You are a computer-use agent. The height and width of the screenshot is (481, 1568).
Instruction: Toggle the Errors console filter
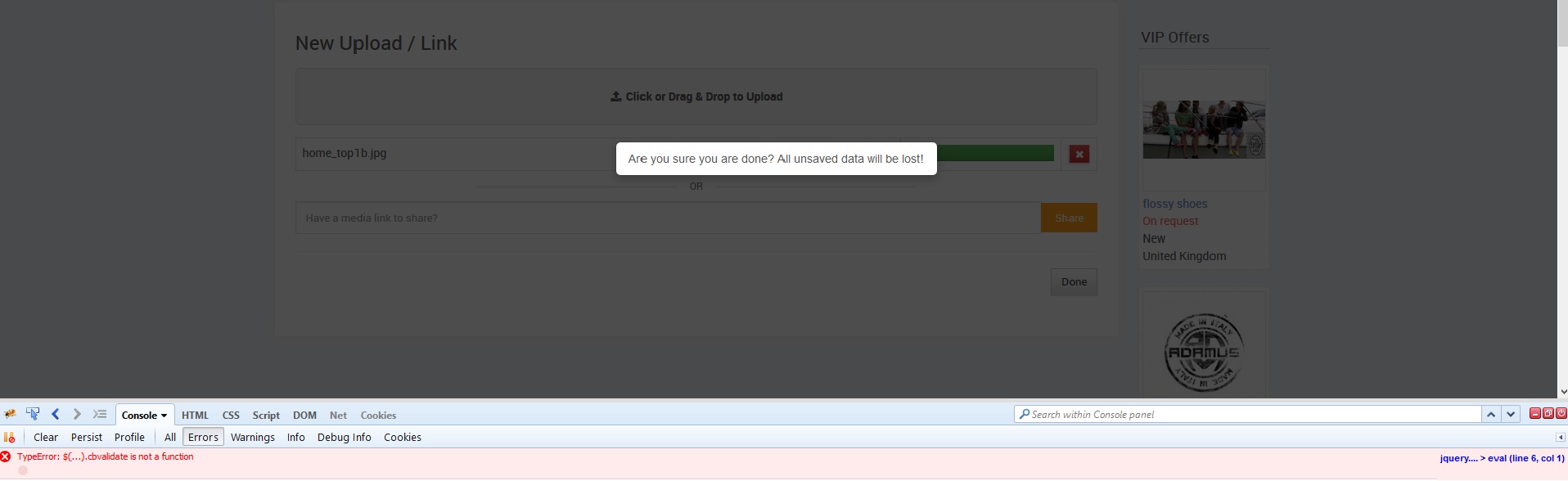click(x=203, y=438)
